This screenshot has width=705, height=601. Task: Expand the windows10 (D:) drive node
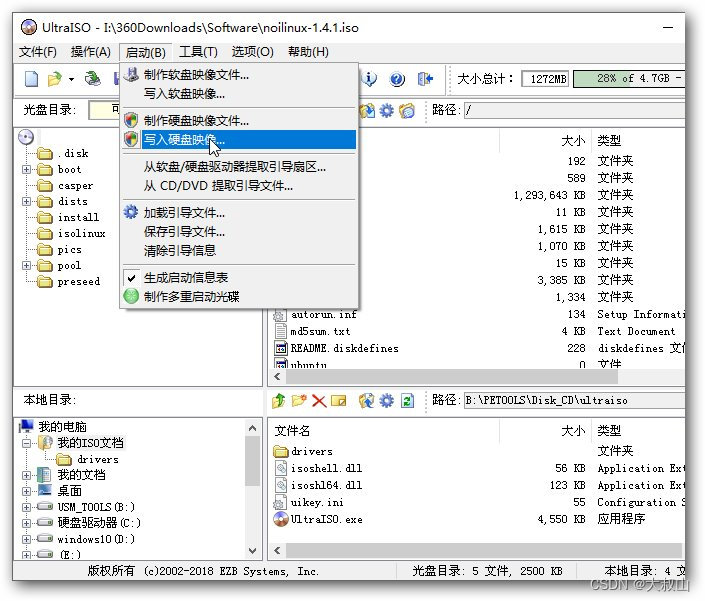(26, 539)
